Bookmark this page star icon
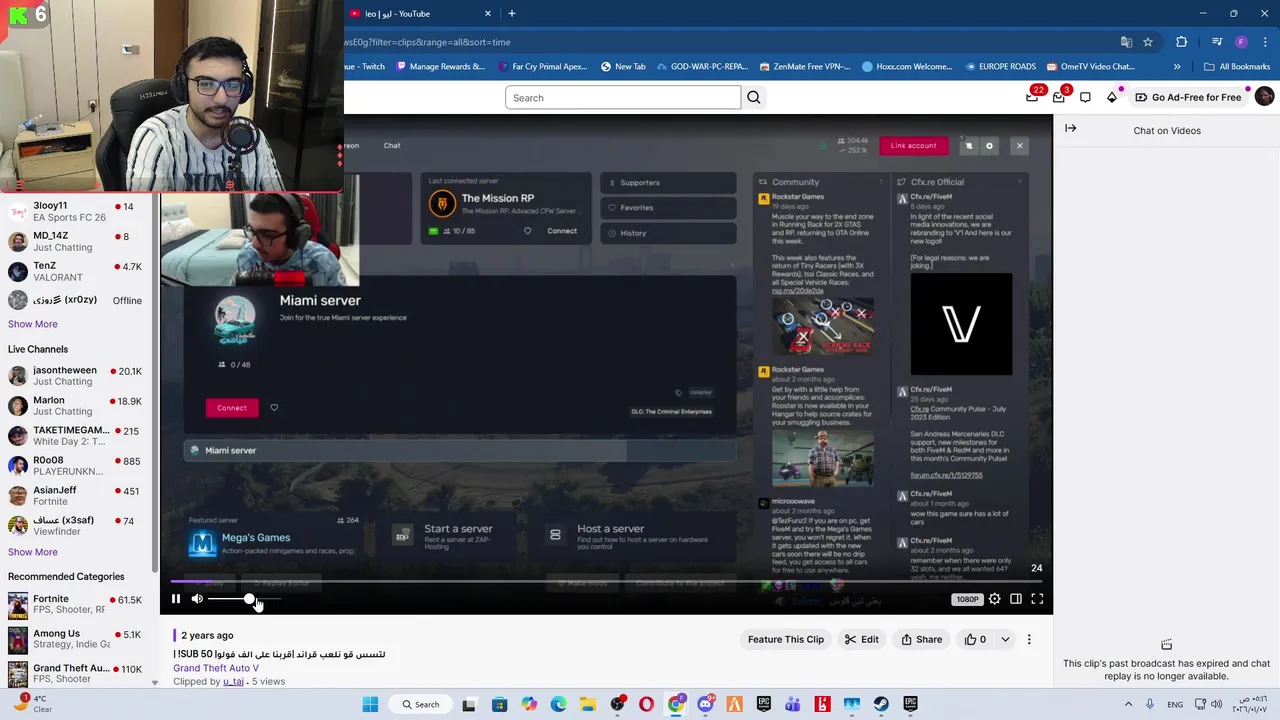The height and width of the screenshot is (720, 1280). (x=1148, y=42)
